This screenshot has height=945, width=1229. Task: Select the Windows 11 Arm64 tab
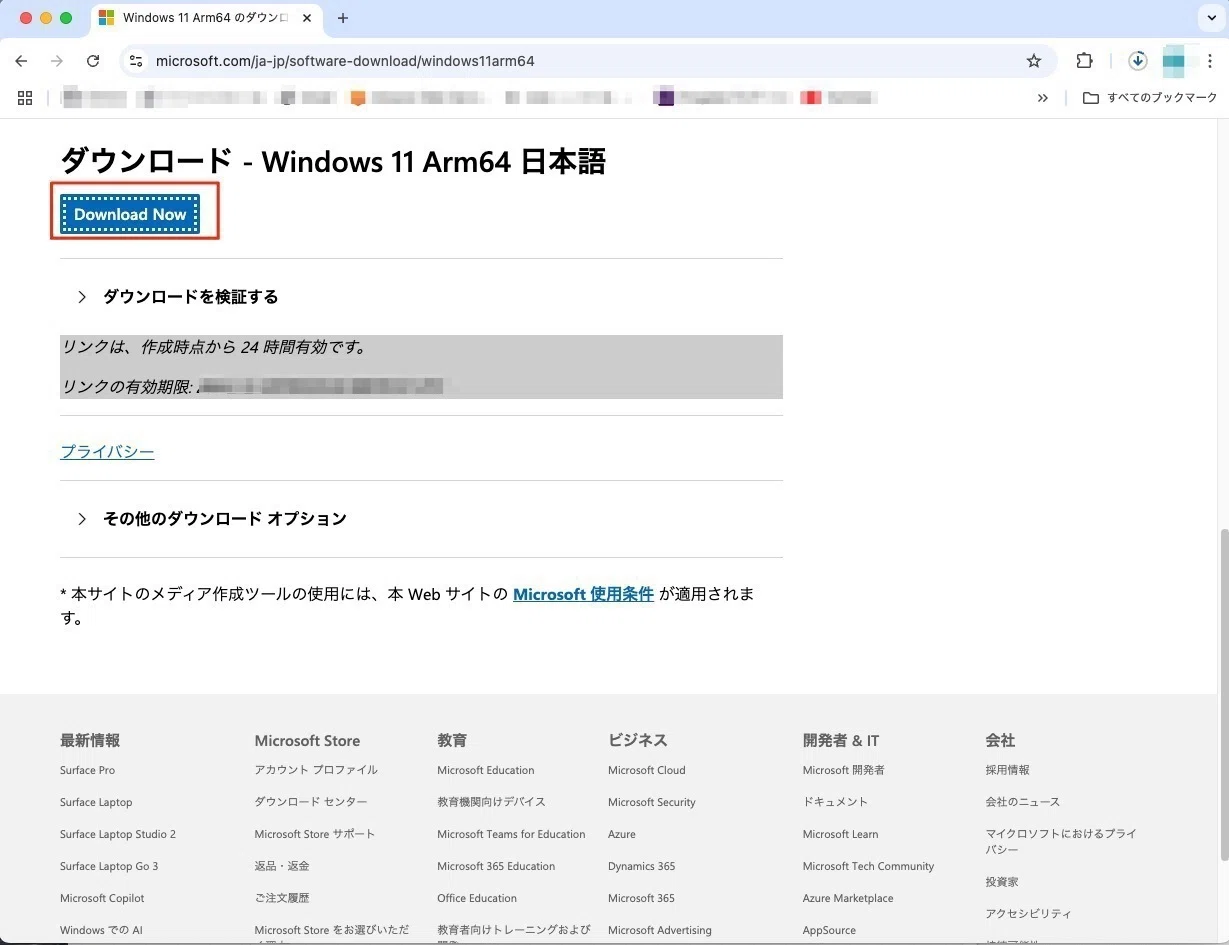tap(205, 18)
